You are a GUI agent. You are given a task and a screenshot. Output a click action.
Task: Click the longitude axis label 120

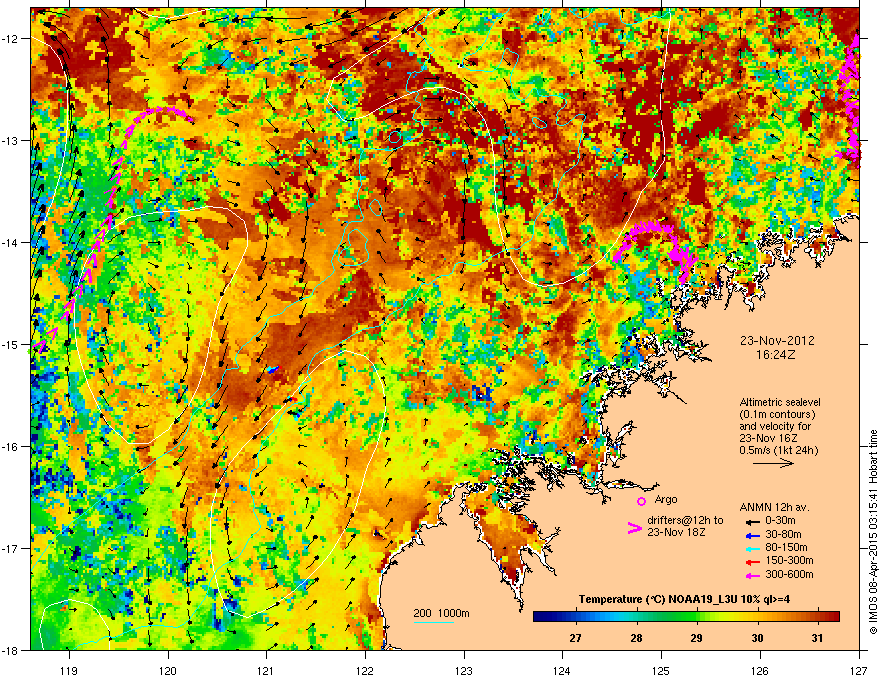coord(168,670)
